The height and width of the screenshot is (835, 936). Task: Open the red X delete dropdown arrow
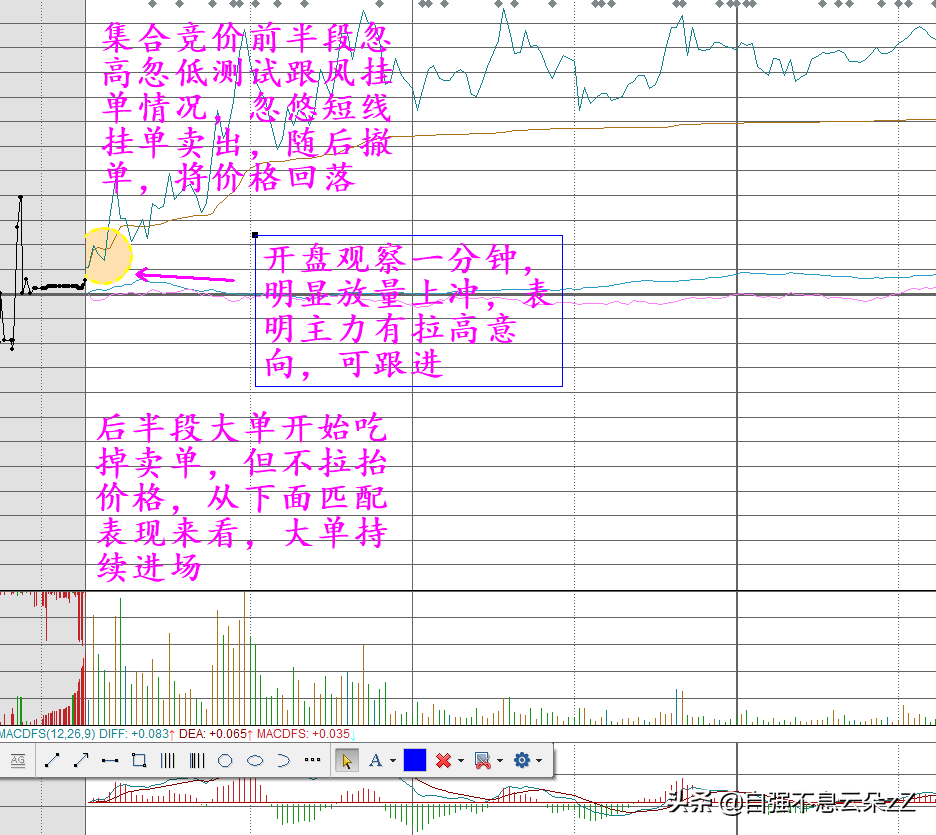tap(461, 762)
